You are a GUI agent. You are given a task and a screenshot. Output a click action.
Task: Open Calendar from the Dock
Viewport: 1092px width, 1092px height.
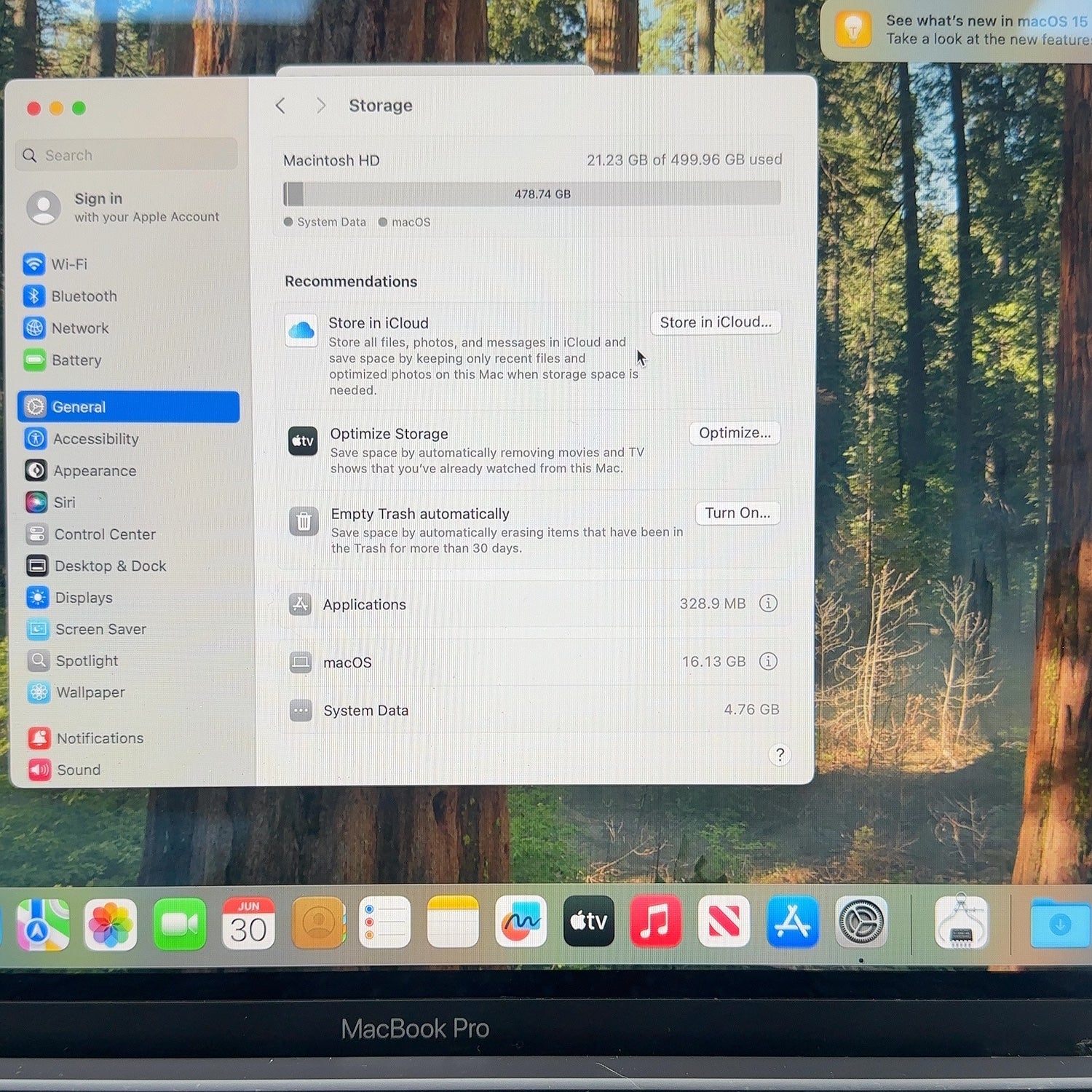(248, 924)
